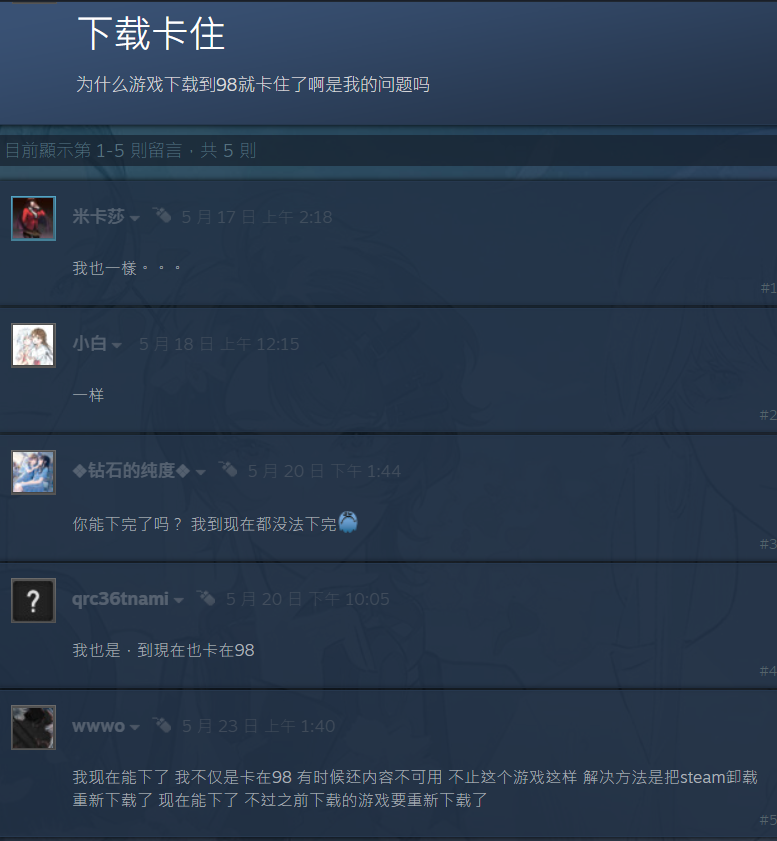
Task: Expand the dropdown arrow next to 小白
Action: [116, 345]
